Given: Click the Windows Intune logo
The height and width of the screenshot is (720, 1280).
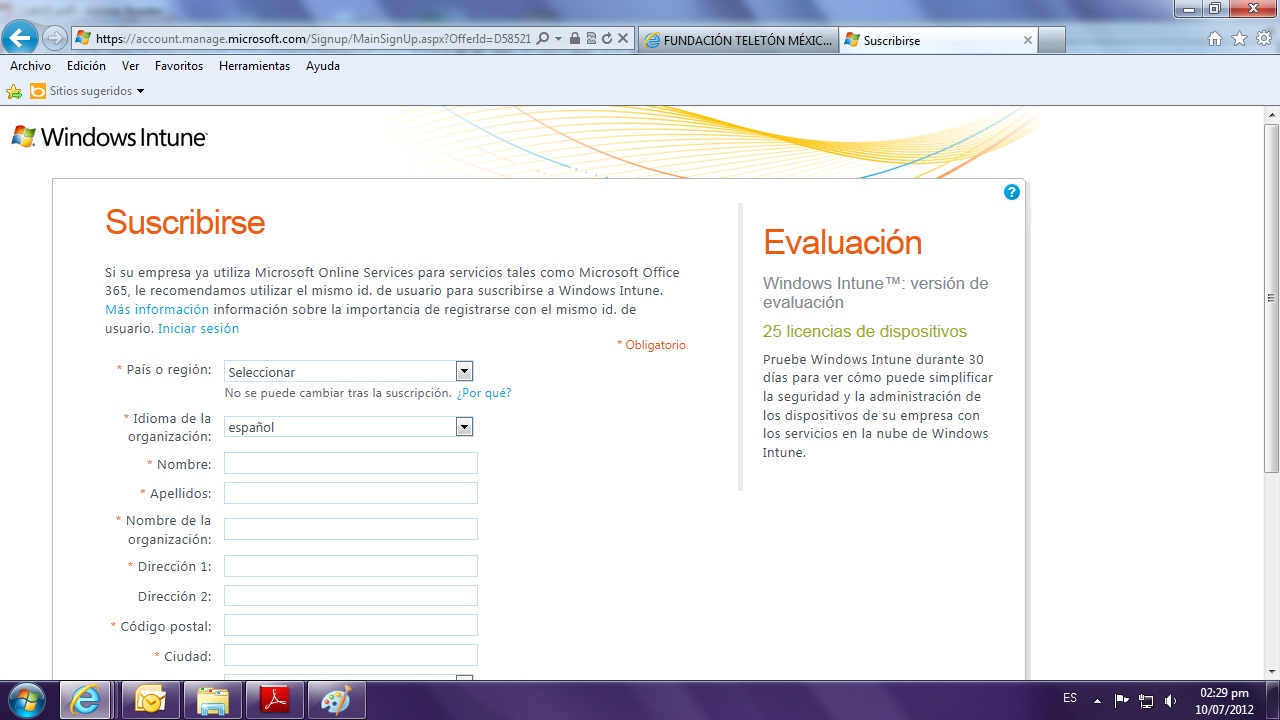Looking at the screenshot, I should [109, 137].
